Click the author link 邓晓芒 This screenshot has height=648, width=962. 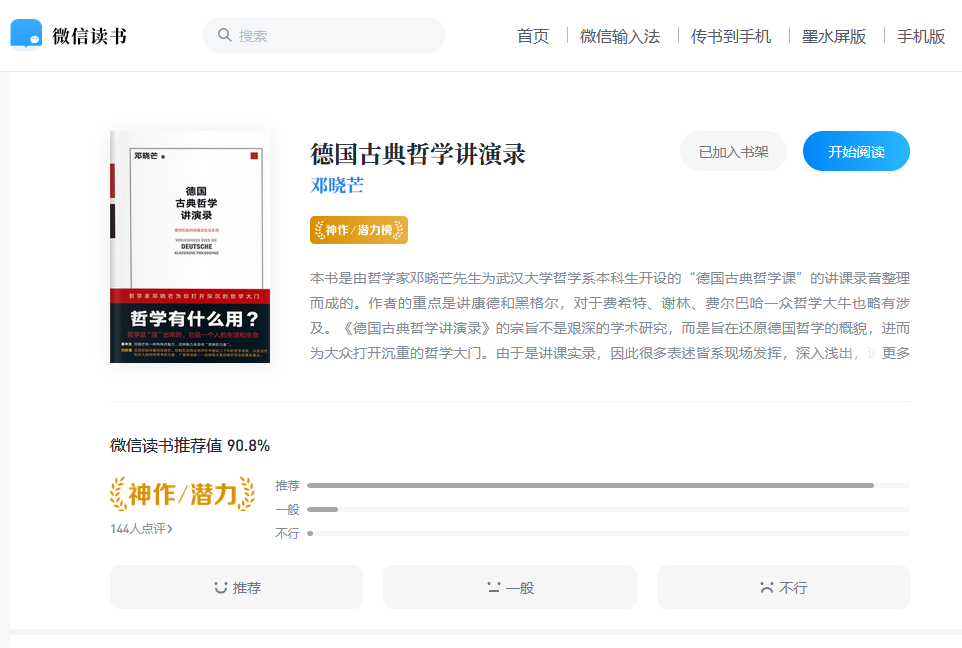(x=337, y=185)
